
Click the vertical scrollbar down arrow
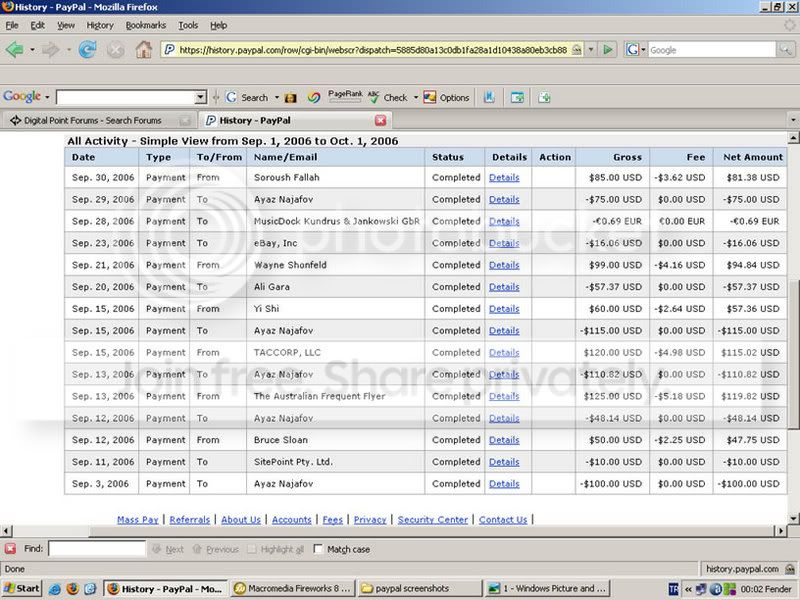pyautogui.click(x=793, y=519)
